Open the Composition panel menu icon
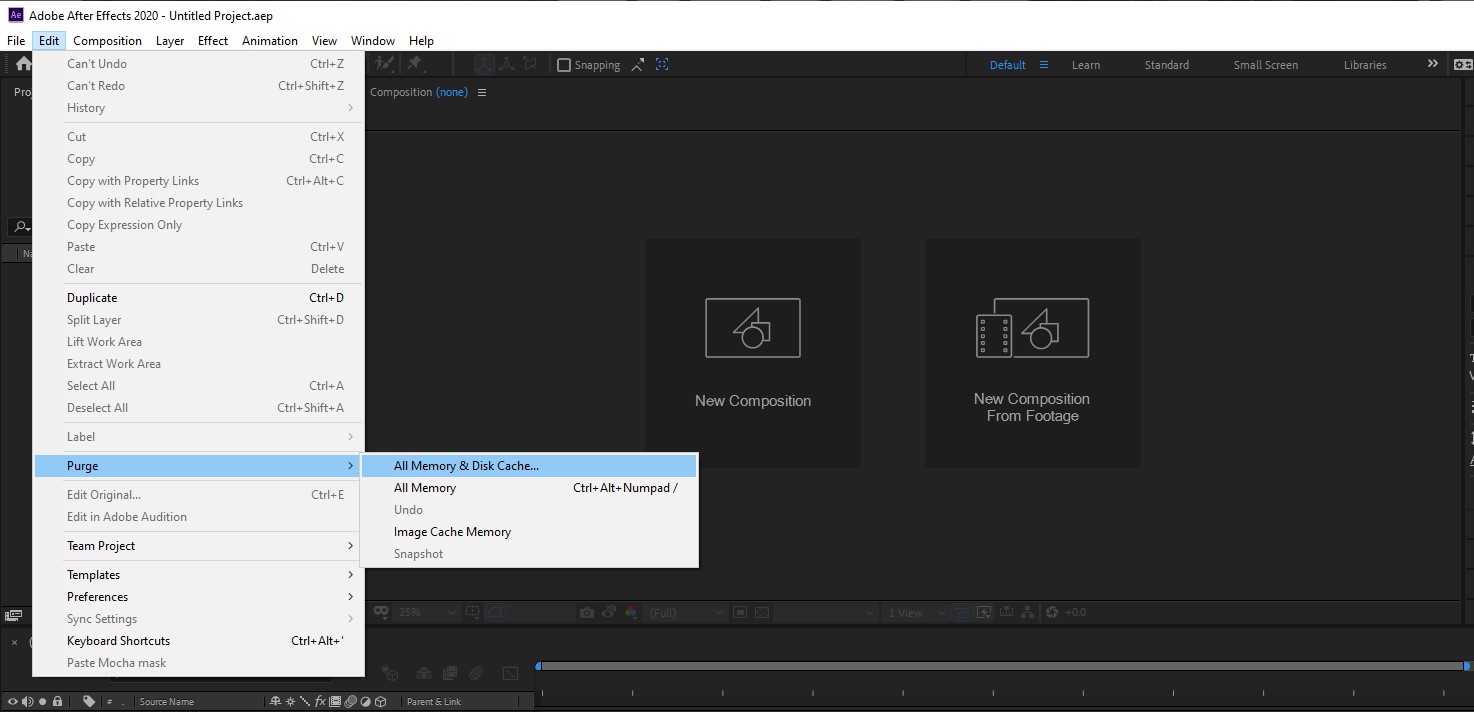This screenshot has height=712, width=1474. click(482, 92)
